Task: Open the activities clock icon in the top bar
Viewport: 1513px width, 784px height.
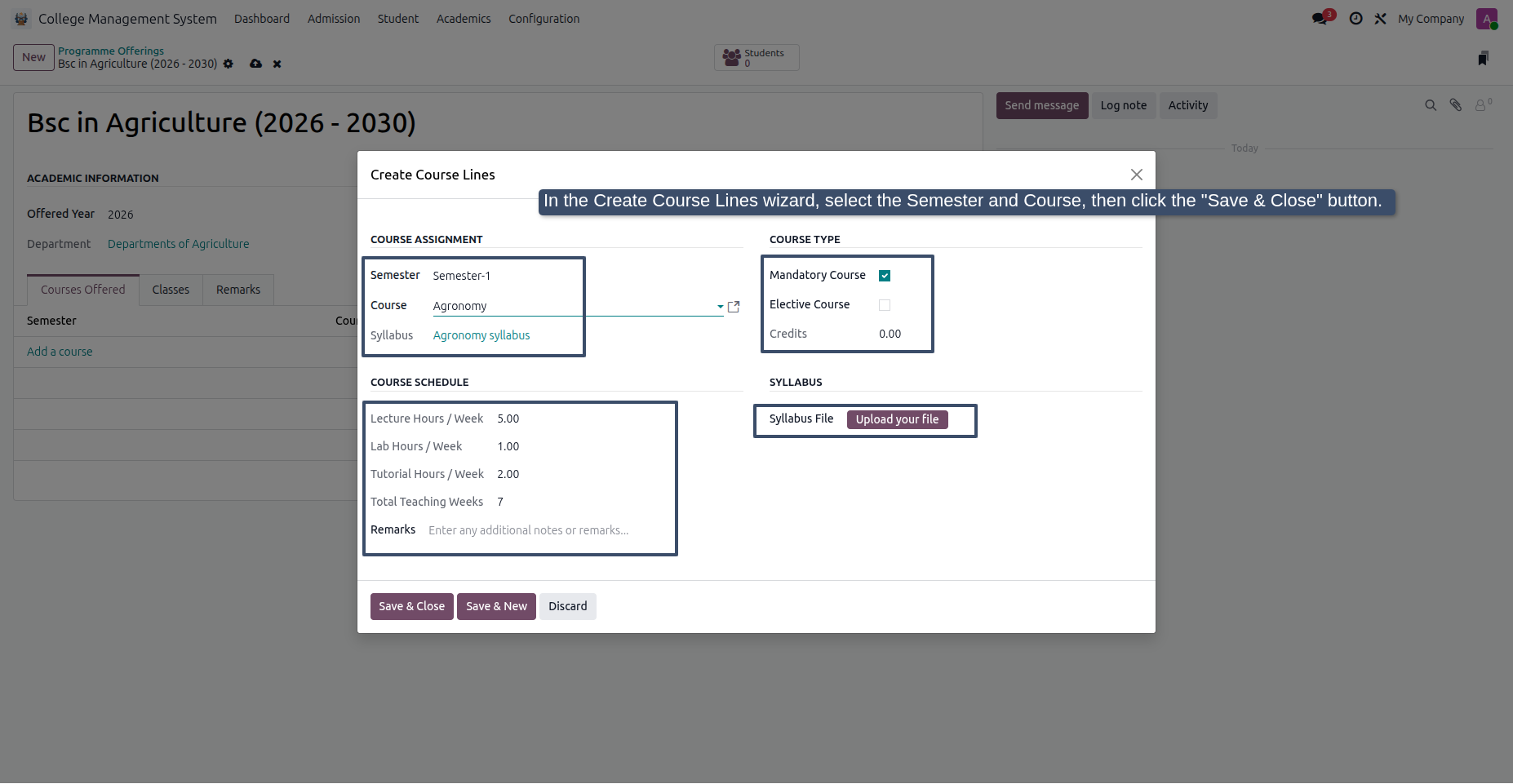Action: click(x=1355, y=19)
